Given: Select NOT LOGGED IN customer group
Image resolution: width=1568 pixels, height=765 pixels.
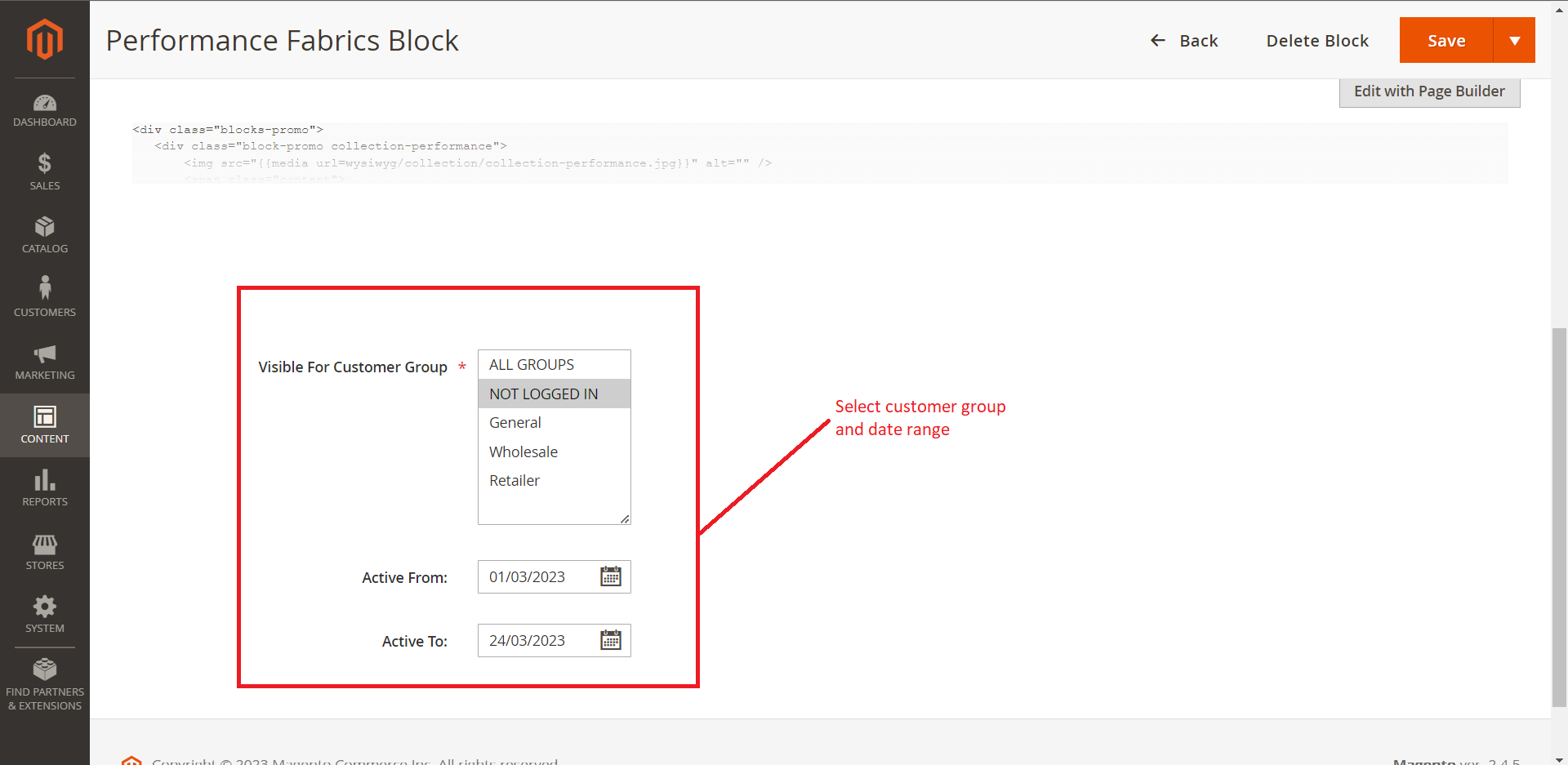Looking at the screenshot, I should click(x=542, y=394).
